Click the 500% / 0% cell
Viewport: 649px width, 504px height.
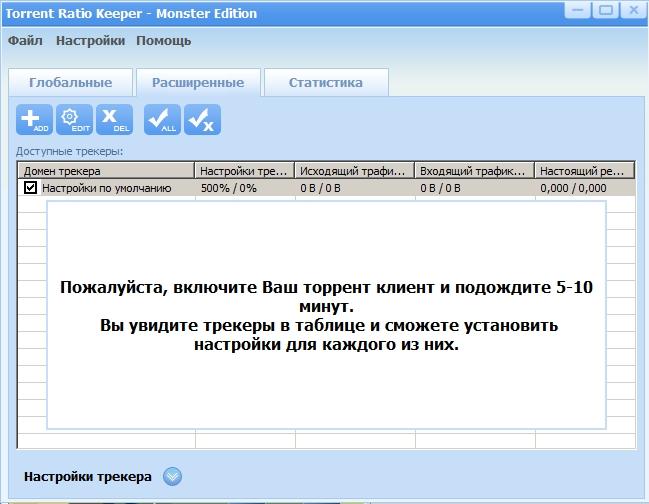[229, 188]
